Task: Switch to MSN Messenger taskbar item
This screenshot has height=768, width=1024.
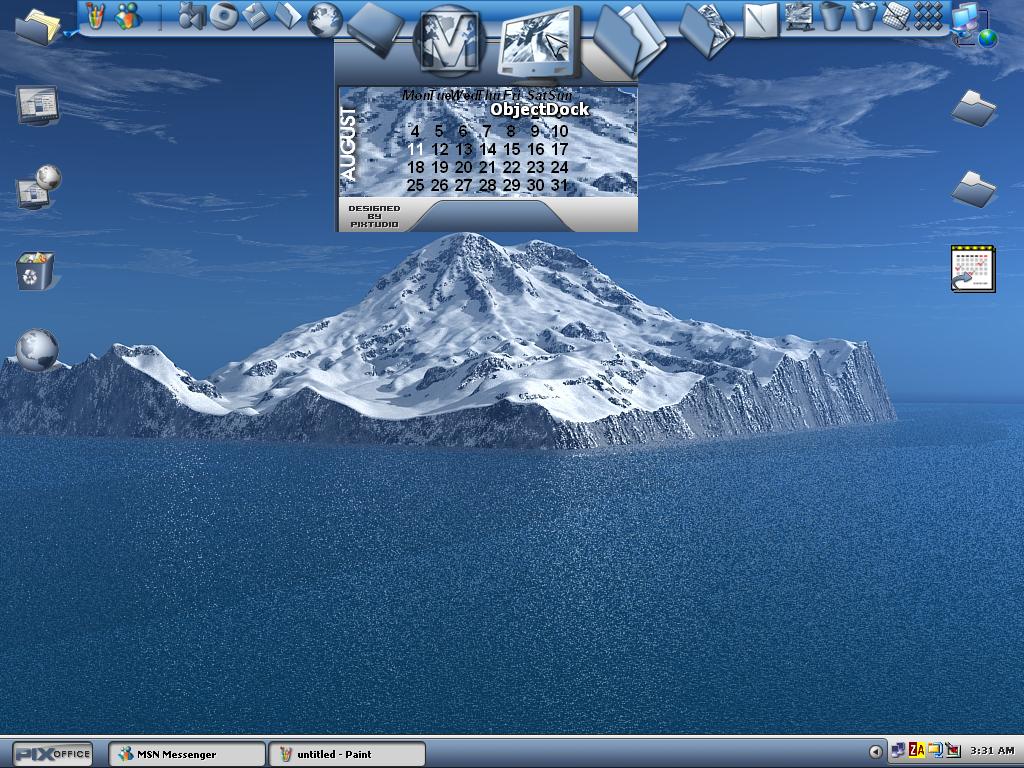Action: 187,754
